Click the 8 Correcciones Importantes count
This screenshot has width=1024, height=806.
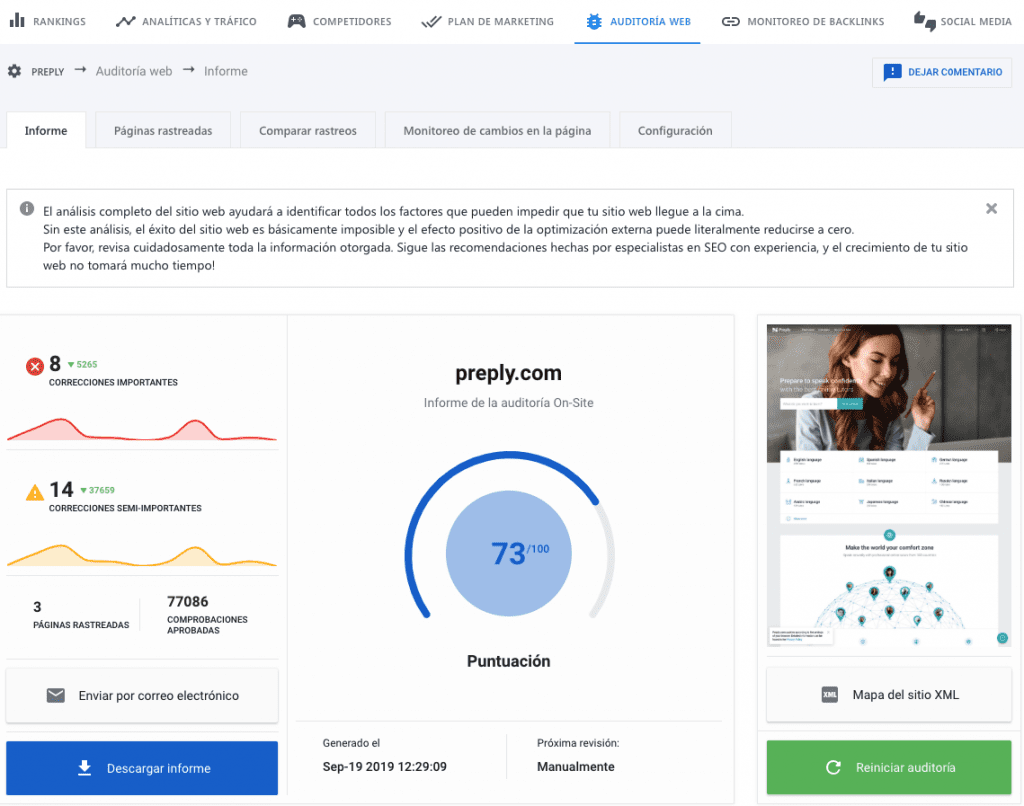pos(55,364)
